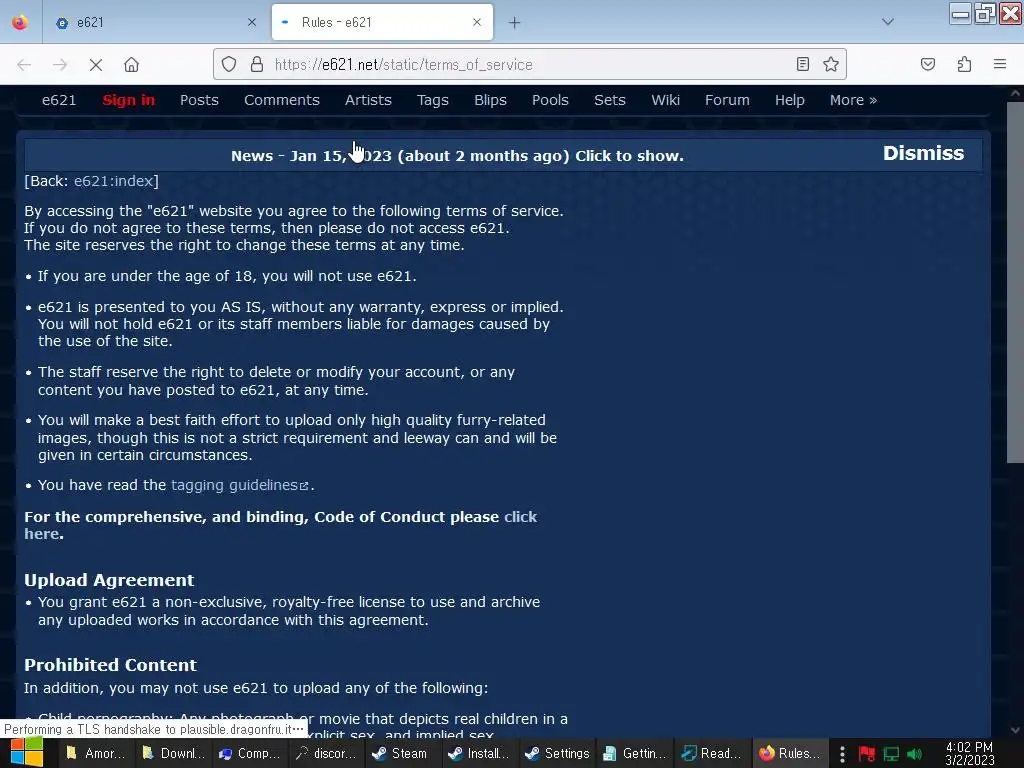Open the Comments section
This screenshot has height=768, width=1024.
pyautogui.click(x=281, y=100)
